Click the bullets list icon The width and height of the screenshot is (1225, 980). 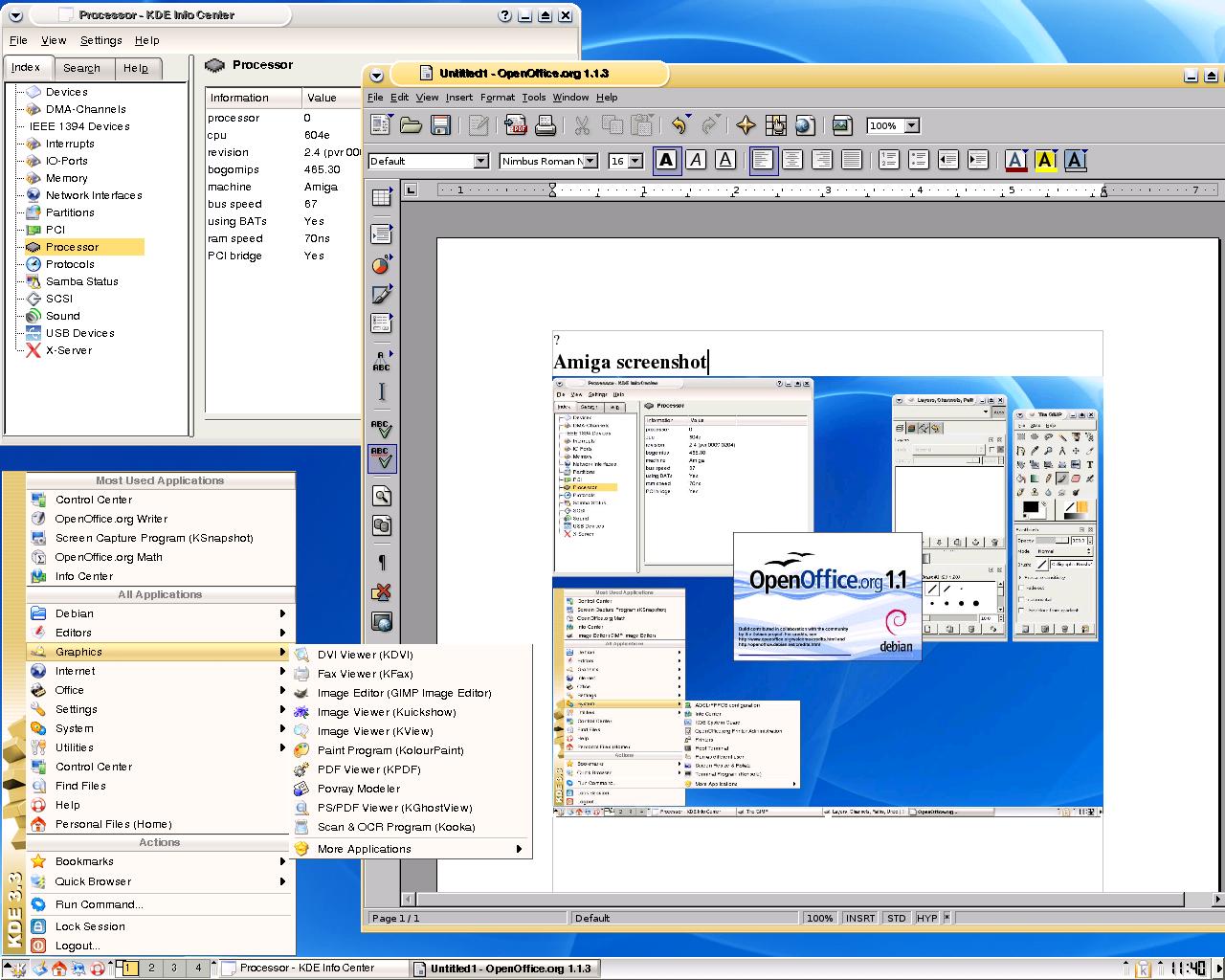918,161
